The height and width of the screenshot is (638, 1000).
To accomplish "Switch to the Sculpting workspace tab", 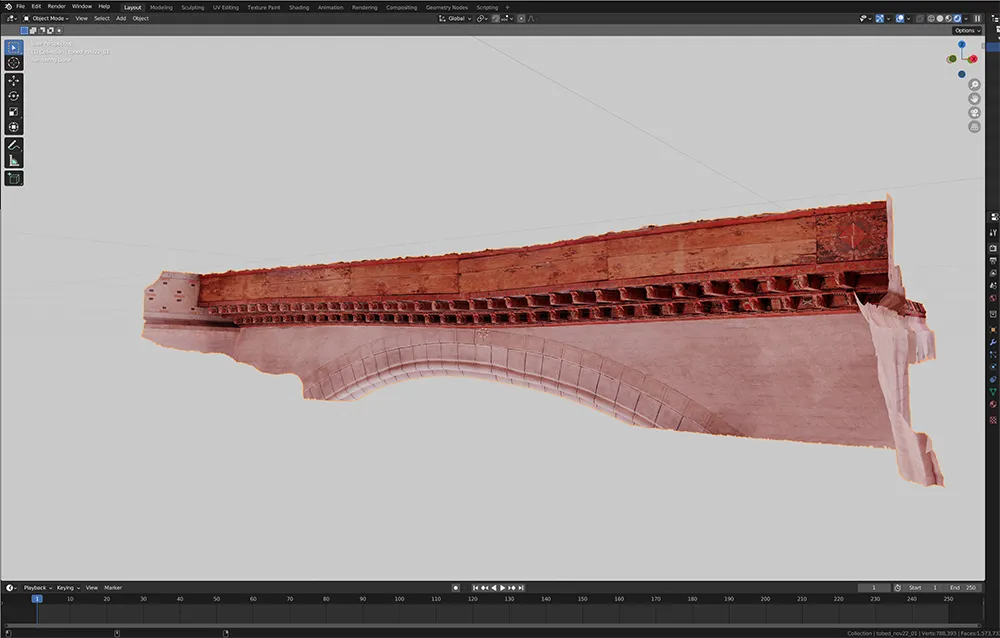I will 193,7.
